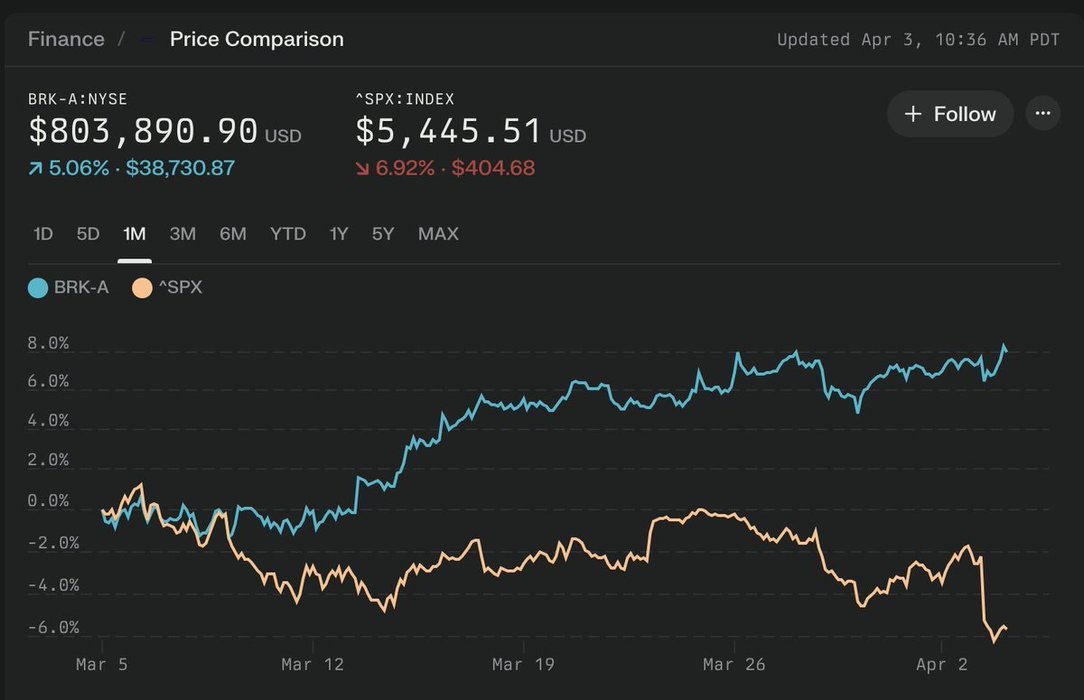1084x700 pixels.
Task: Click the ^SPX down-arrow change icon
Action: [x=363, y=169]
